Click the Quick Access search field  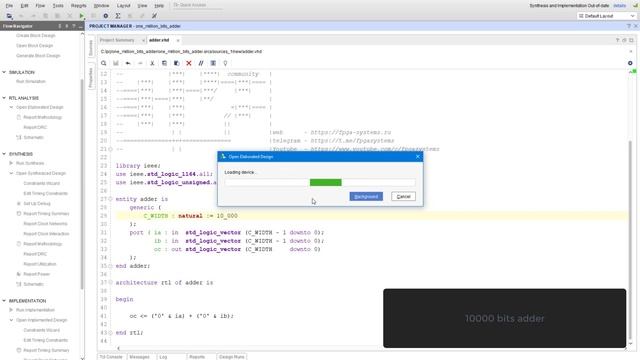(x=198, y=5)
